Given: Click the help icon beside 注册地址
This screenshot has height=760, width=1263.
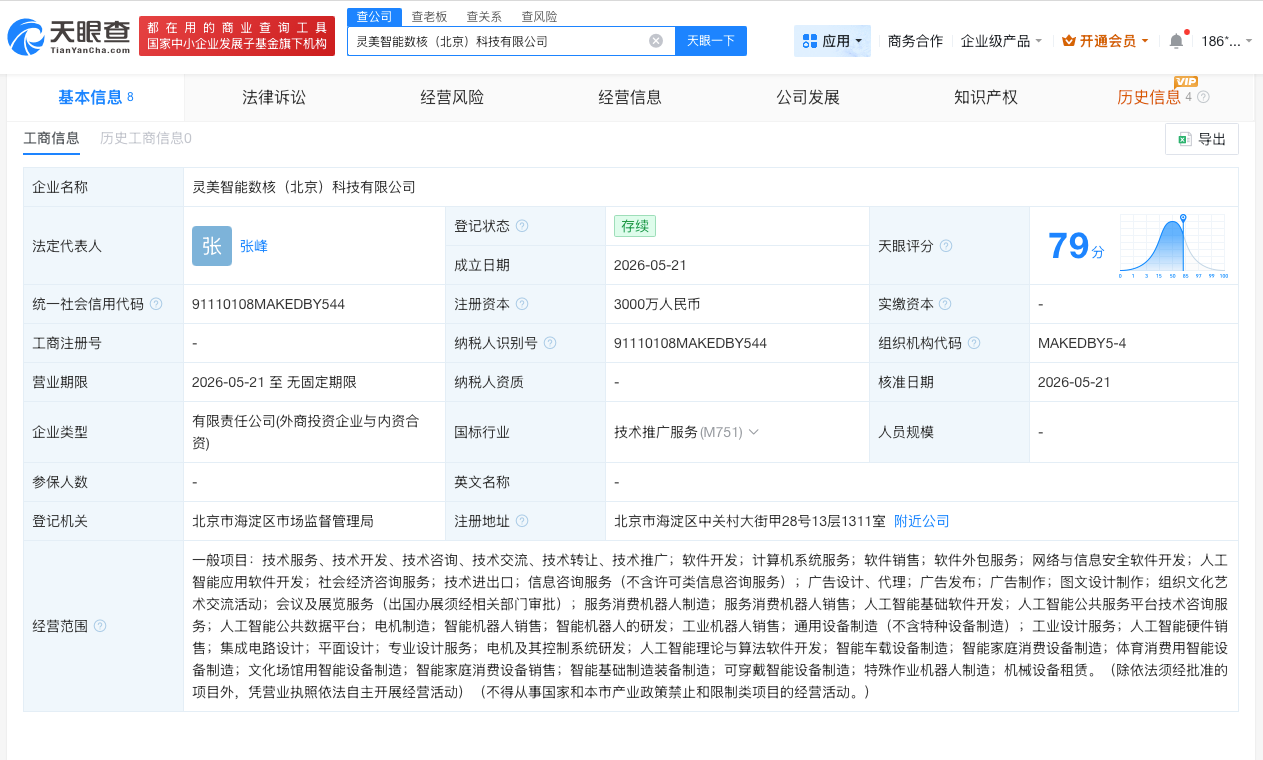Looking at the screenshot, I should tap(522, 521).
